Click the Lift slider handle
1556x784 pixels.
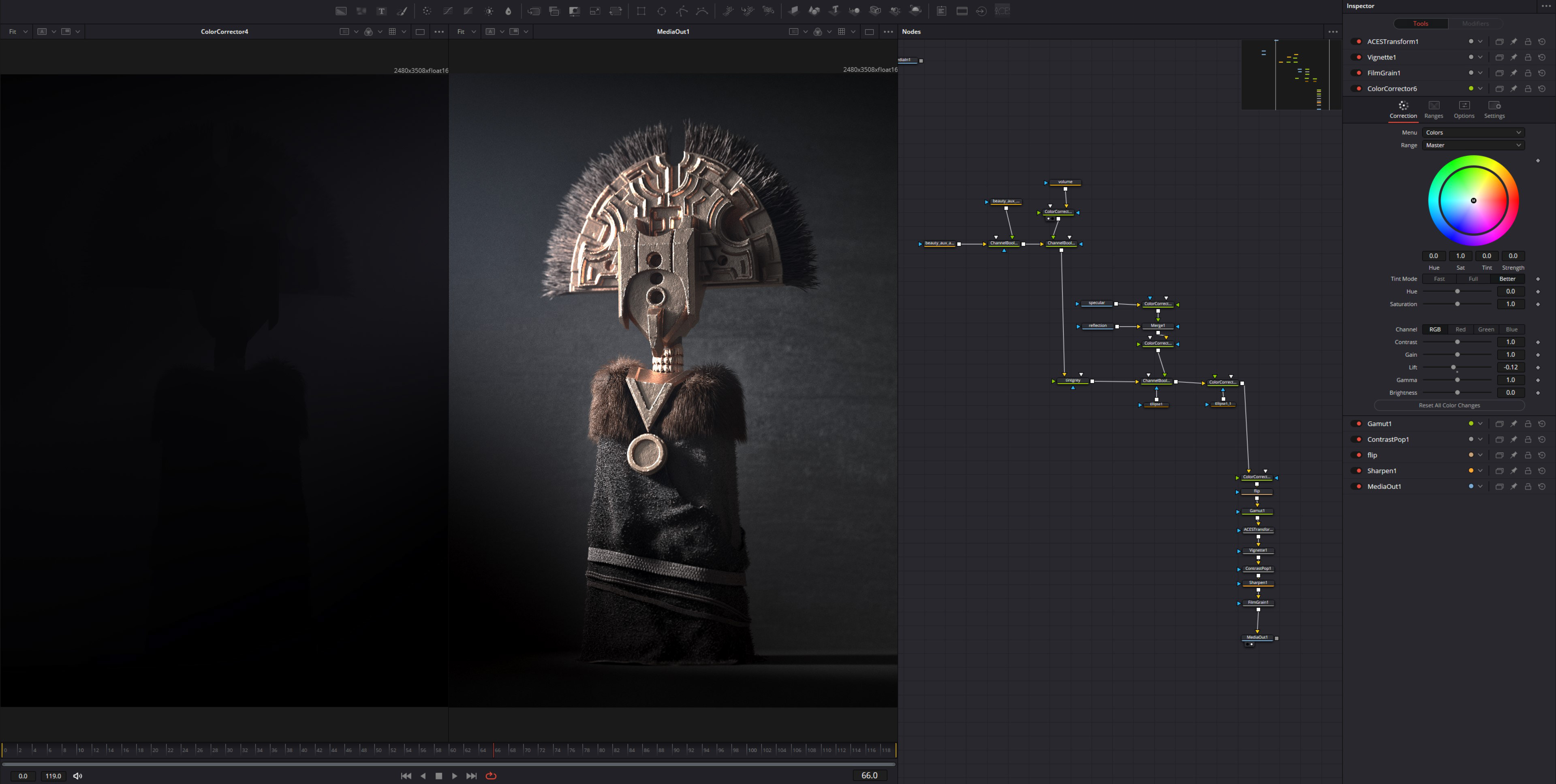point(1453,368)
